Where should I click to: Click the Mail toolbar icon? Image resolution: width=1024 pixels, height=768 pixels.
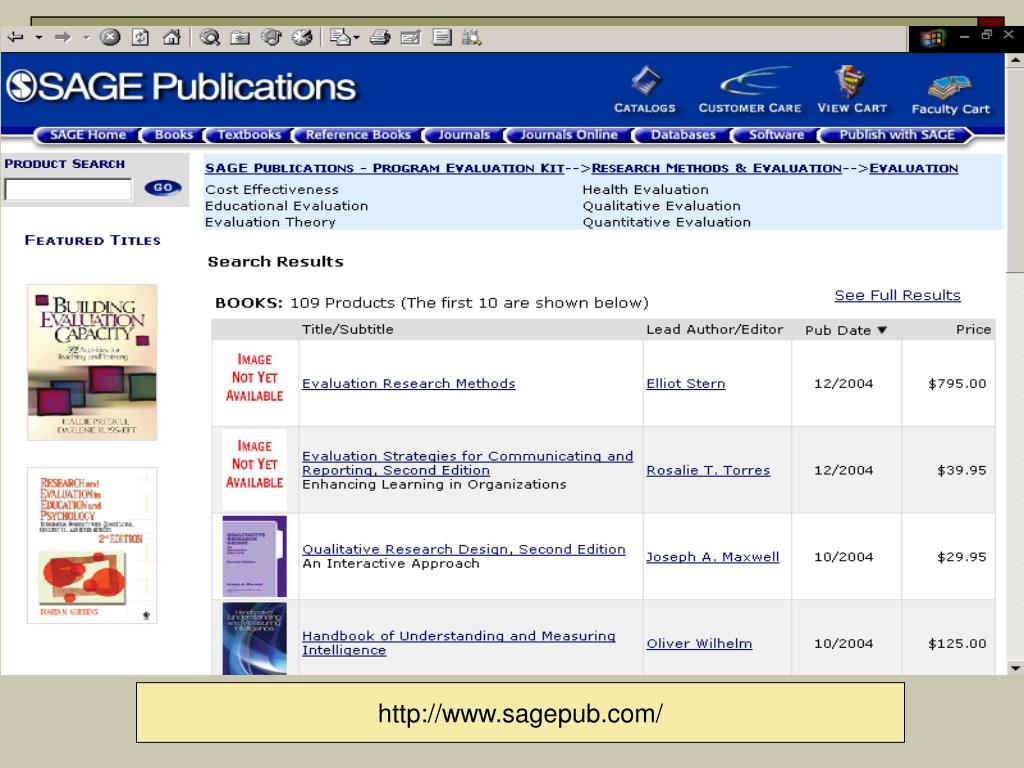tap(340, 37)
